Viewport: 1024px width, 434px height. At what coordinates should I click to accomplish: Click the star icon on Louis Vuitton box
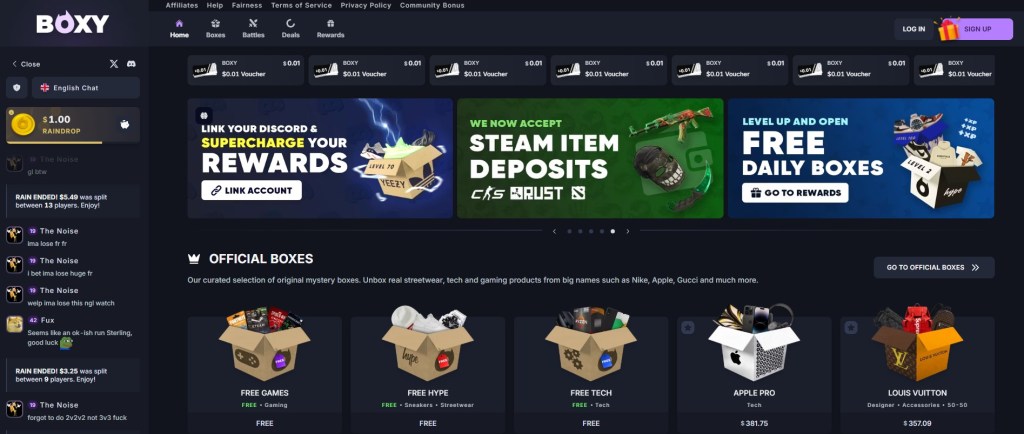[x=850, y=328]
